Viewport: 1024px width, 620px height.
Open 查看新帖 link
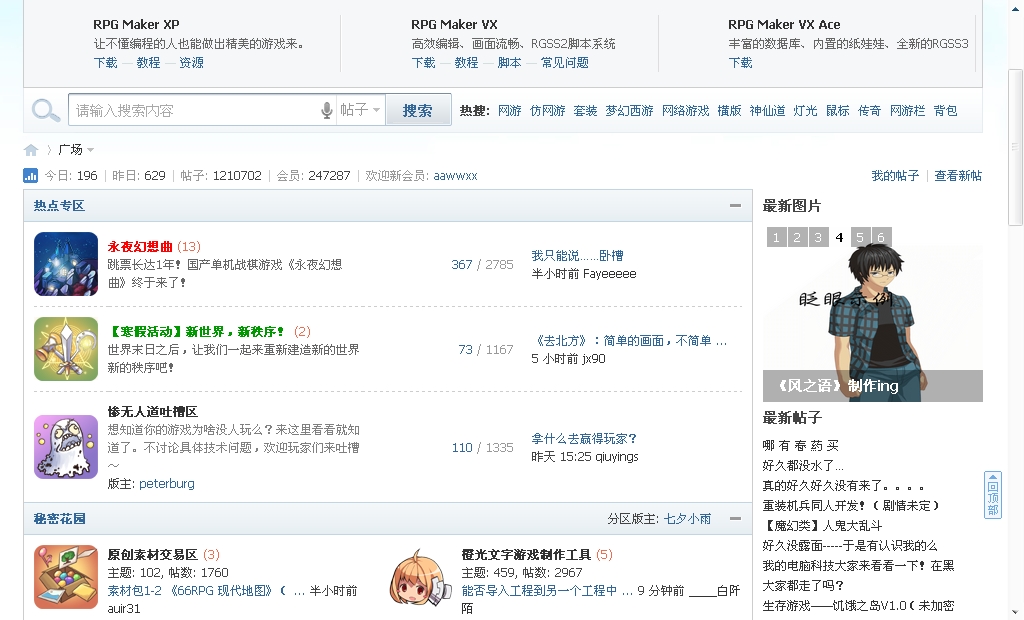pos(958,176)
